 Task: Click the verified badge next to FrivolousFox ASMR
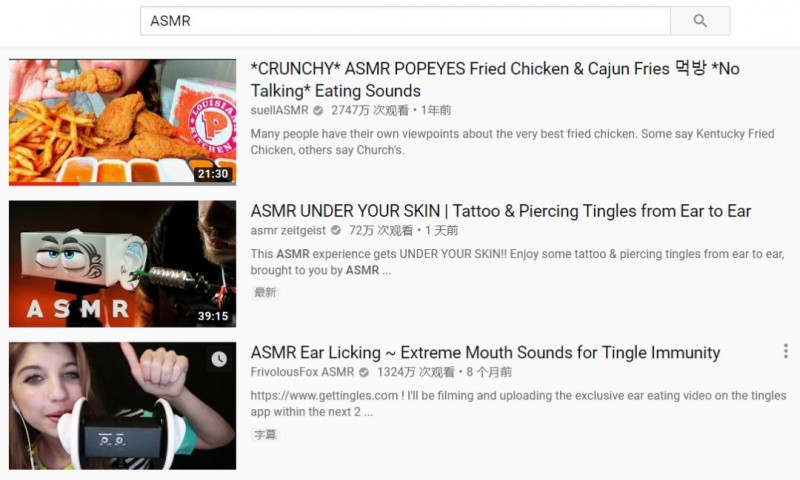tap(364, 372)
